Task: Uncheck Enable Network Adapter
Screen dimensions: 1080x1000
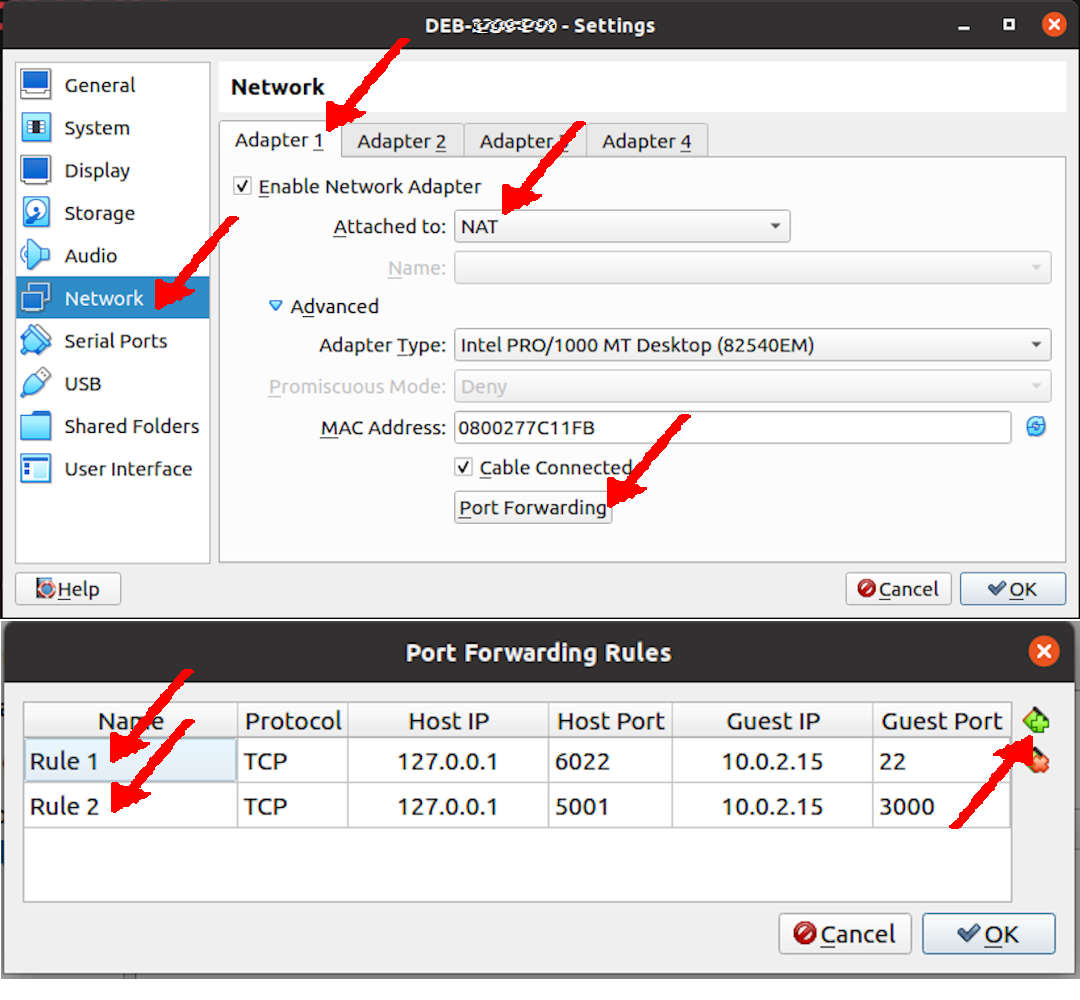Action: (242, 186)
